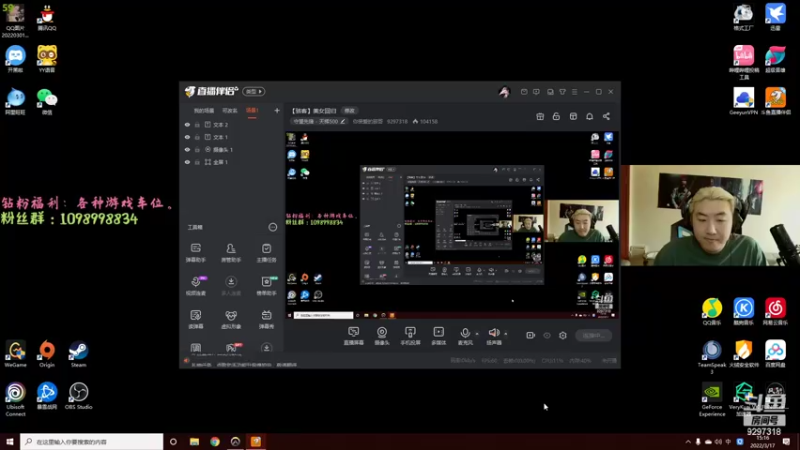Click the user avatar in the title bar
The height and width of the screenshot is (450, 800).
point(504,92)
